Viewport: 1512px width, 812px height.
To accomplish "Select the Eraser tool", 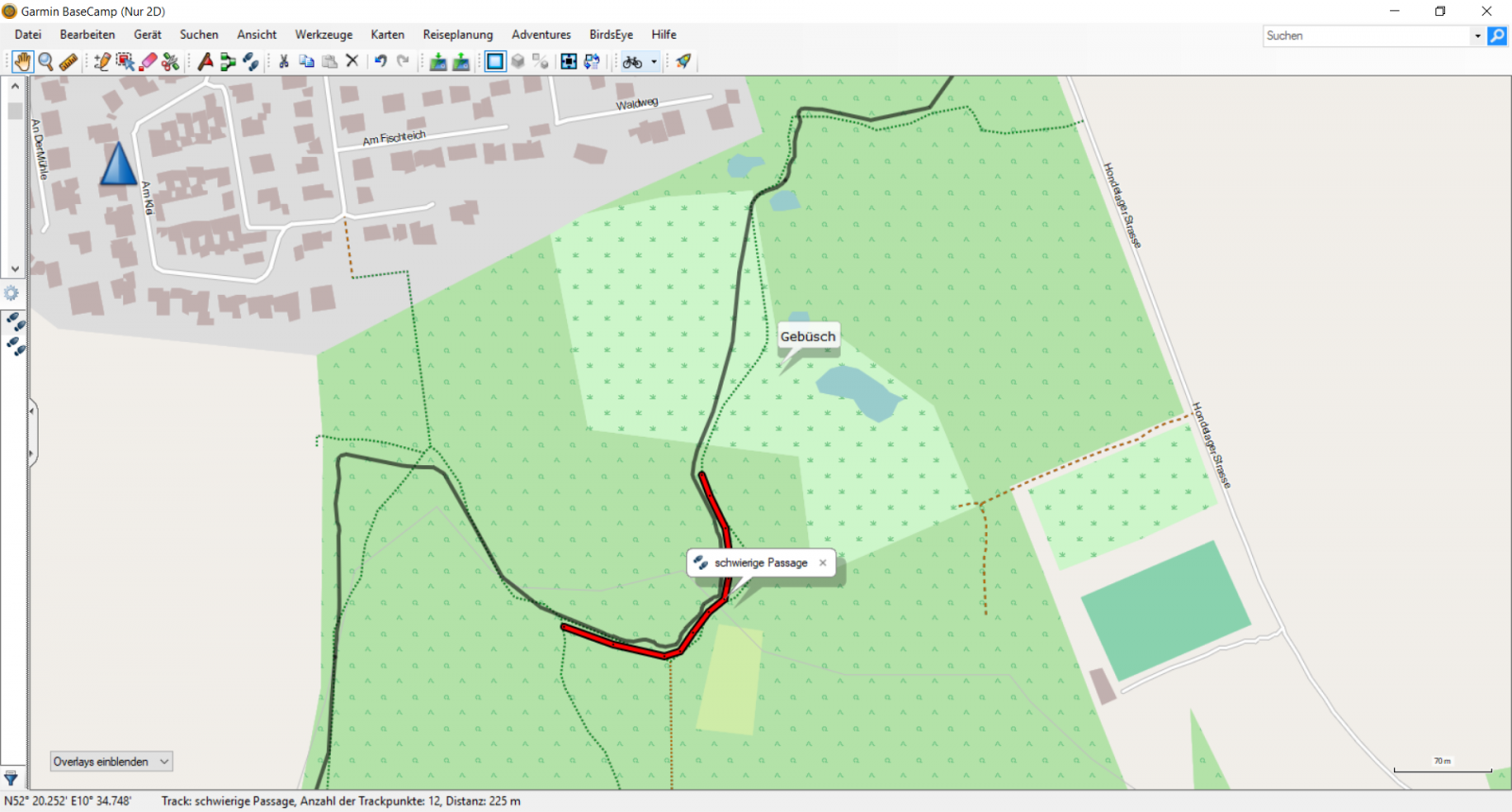I will point(147,61).
